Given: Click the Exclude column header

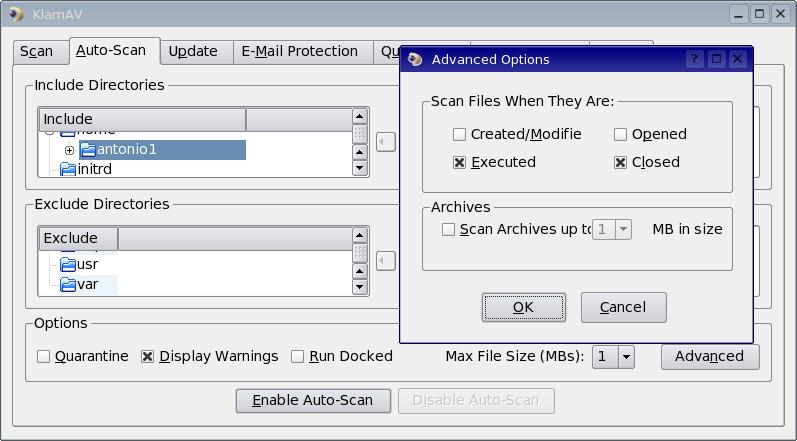Looking at the screenshot, I should click(78, 238).
